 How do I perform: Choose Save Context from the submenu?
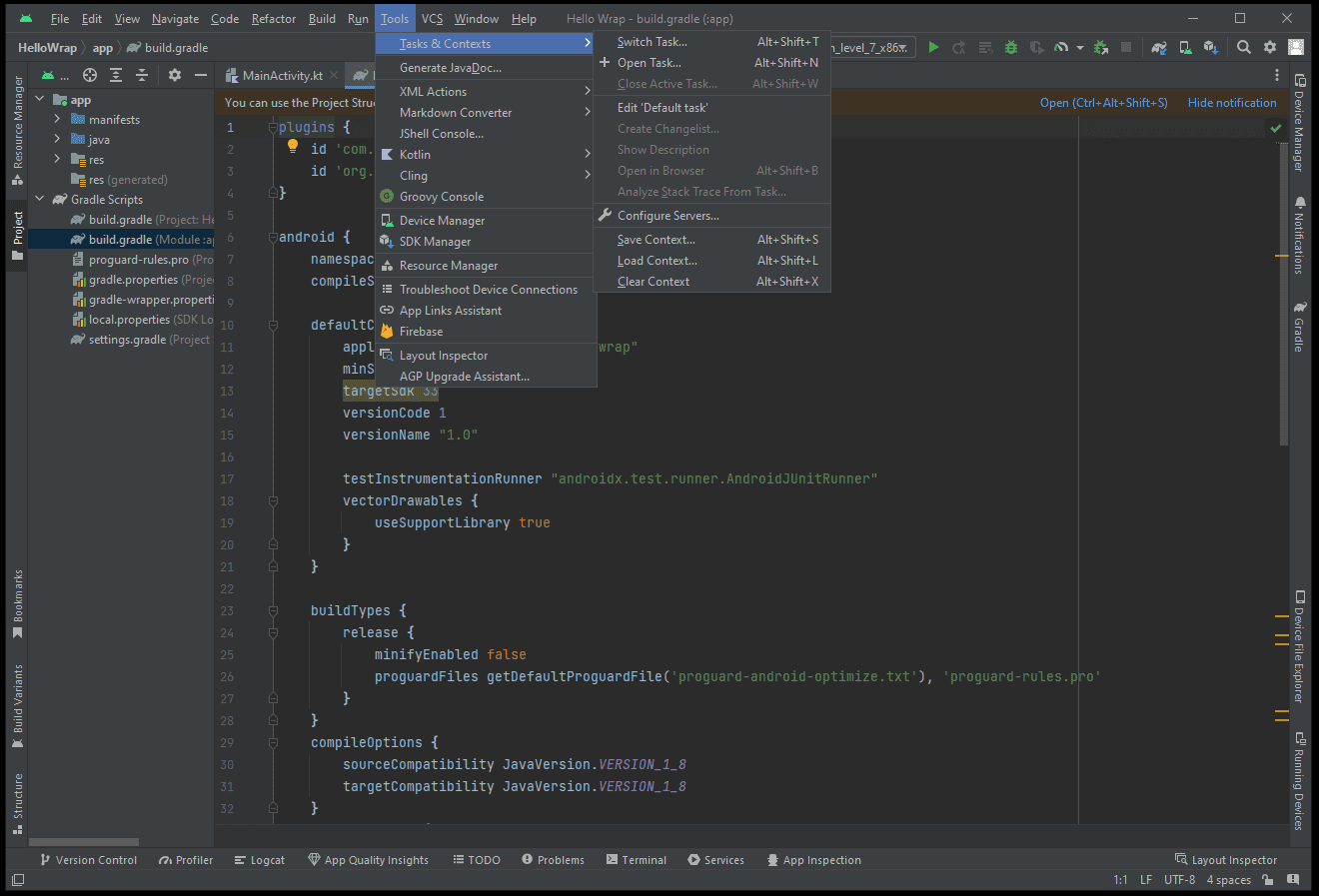click(x=656, y=240)
